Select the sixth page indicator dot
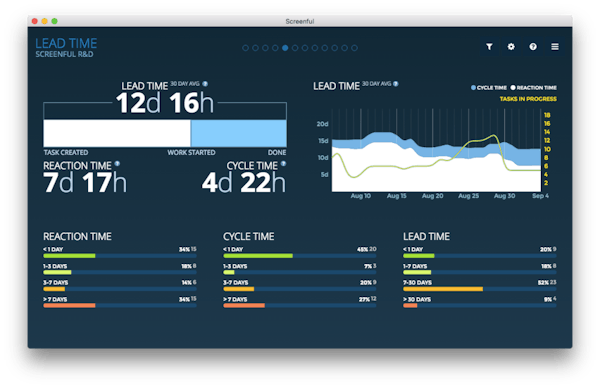600x388 pixels. [295, 48]
